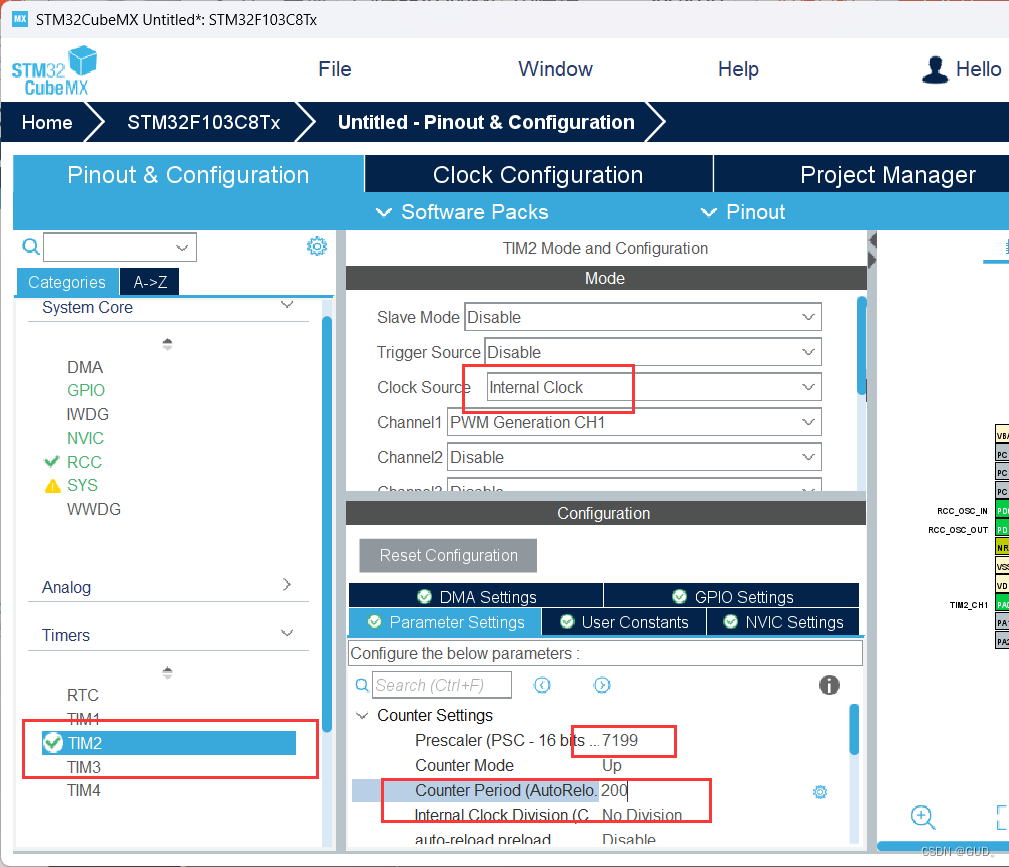Screen dimensions: 1009x867
Task: Select GPIO in System Core list
Action: (86, 390)
